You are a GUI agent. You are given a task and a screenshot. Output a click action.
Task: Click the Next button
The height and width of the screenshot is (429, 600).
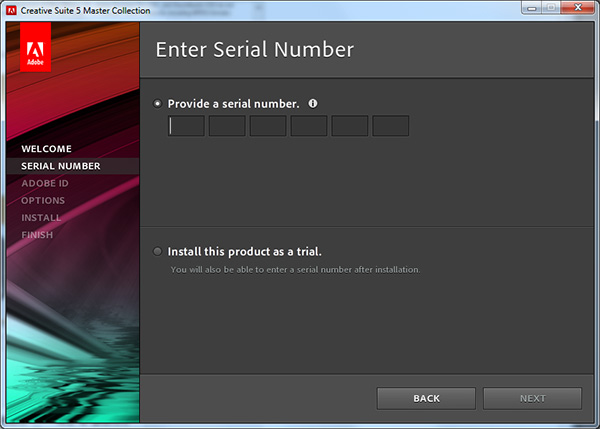click(532, 398)
